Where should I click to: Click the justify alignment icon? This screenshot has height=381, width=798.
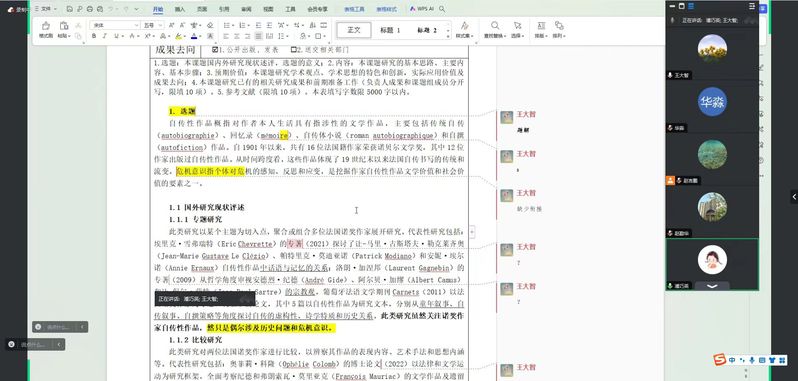pyautogui.click(x=259, y=36)
